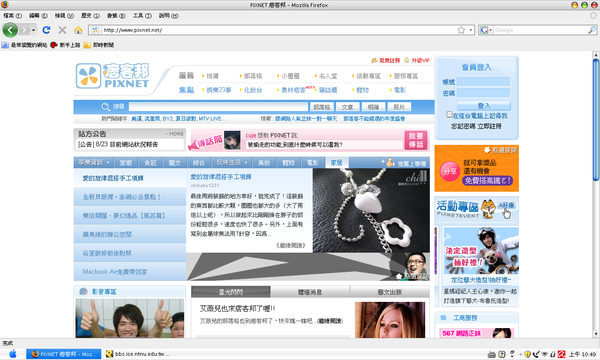This screenshot has height=360, width=600.
Task: Open the back/forward history dropdown
Action: [34, 30]
